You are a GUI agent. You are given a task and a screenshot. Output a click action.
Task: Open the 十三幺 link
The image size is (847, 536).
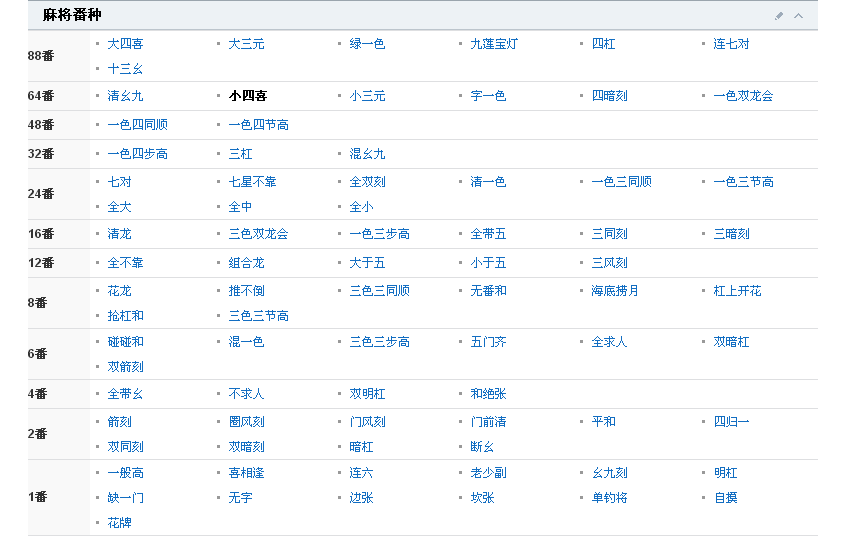coord(125,69)
